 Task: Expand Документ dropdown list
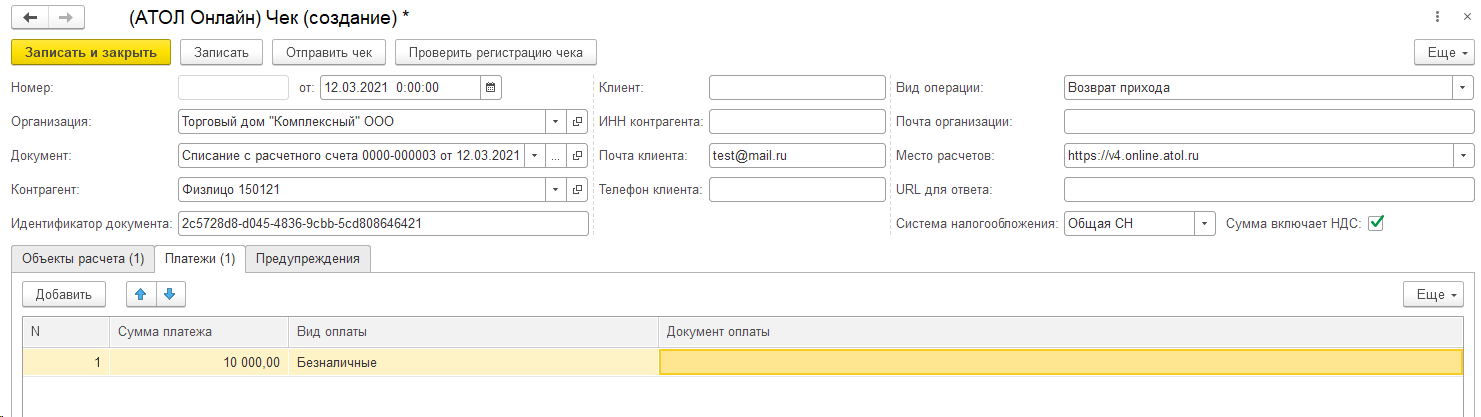coord(534,156)
